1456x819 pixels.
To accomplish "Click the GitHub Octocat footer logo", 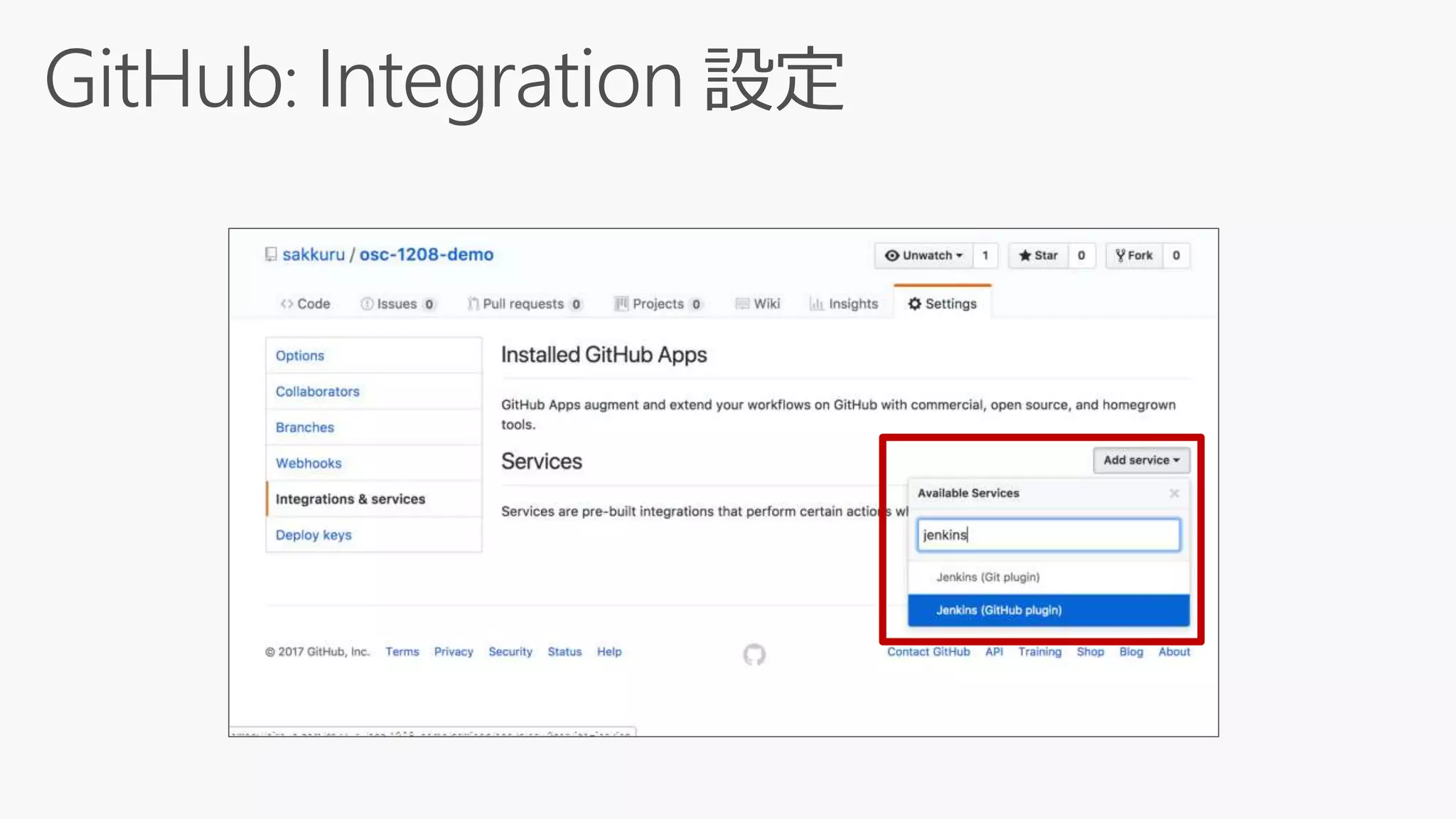I will (754, 654).
